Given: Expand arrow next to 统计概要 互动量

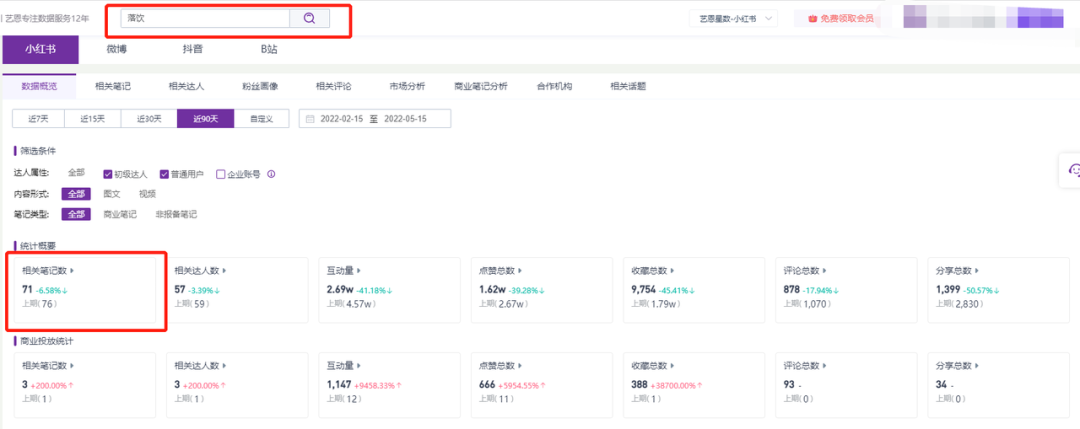Looking at the screenshot, I should [x=360, y=271].
